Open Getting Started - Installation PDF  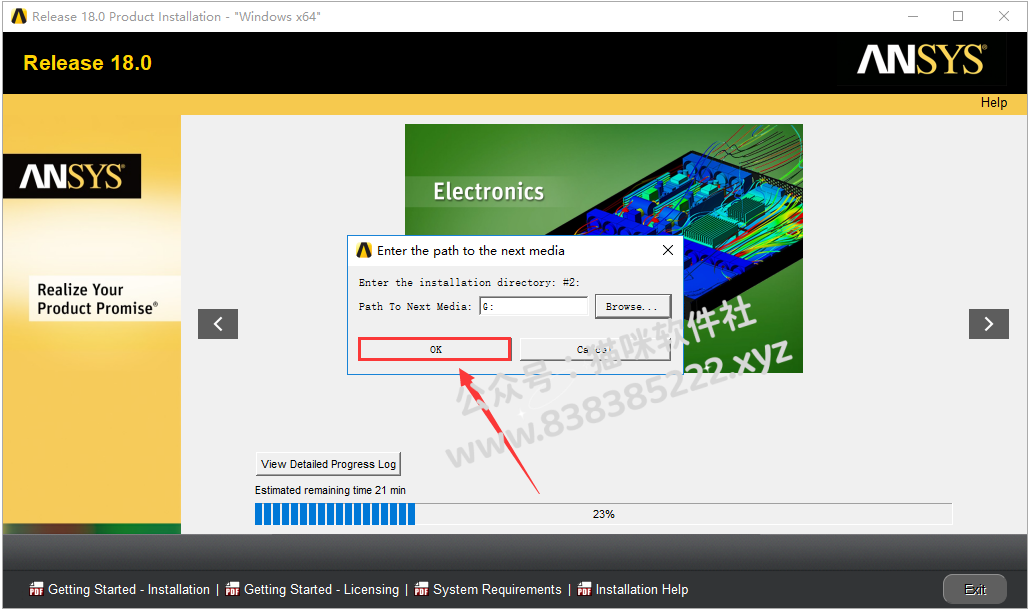pyautogui.click(x=129, y=590)
